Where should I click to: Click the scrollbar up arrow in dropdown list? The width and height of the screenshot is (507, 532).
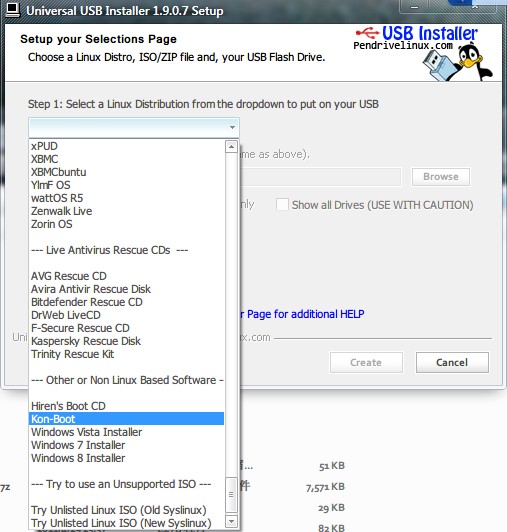pyautogui.click(x=231, y=147)
